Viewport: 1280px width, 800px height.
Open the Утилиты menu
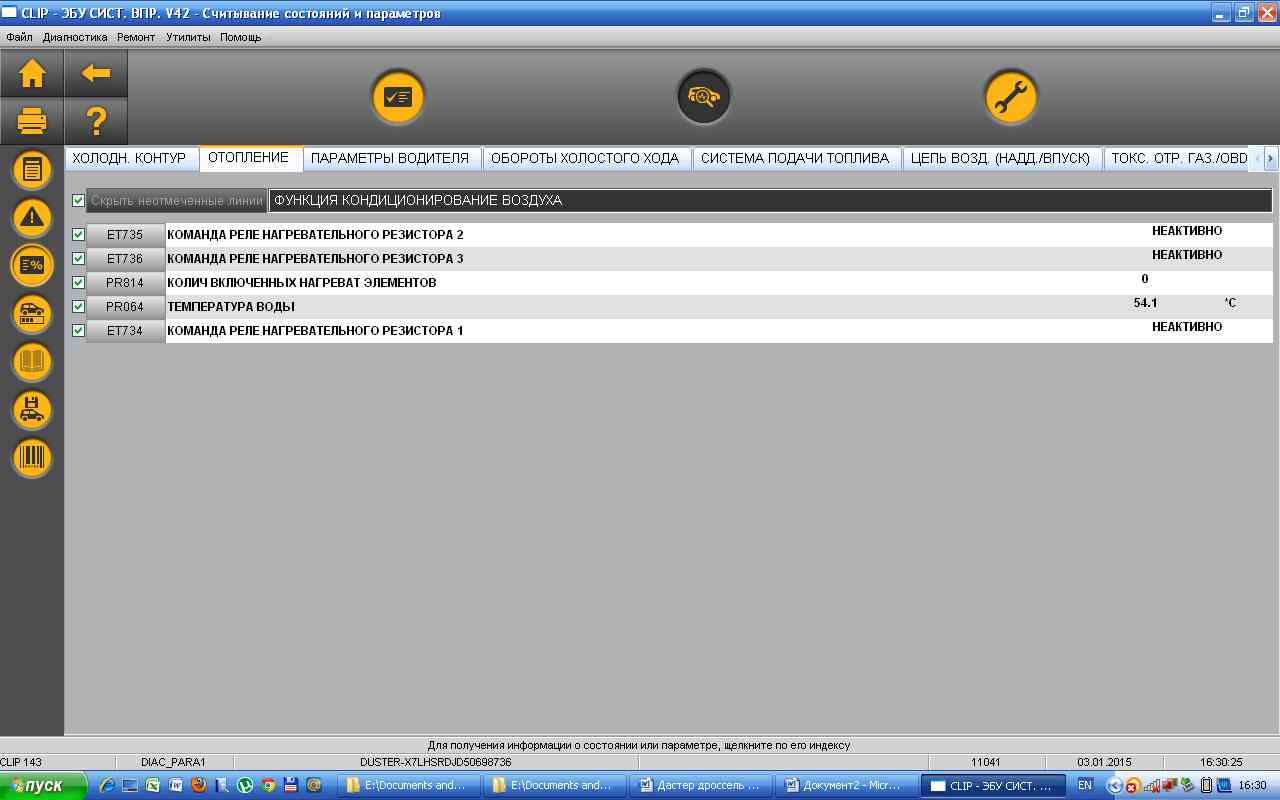188,37
